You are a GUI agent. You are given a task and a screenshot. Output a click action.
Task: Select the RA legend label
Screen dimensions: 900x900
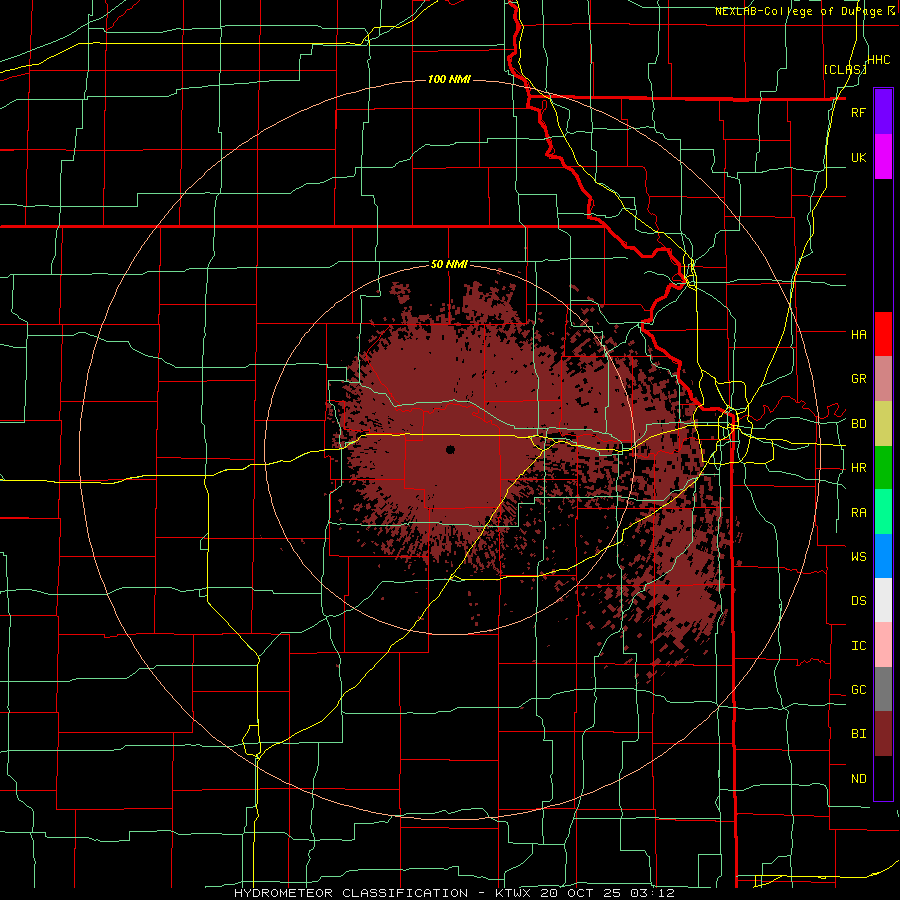coord(858,513)
